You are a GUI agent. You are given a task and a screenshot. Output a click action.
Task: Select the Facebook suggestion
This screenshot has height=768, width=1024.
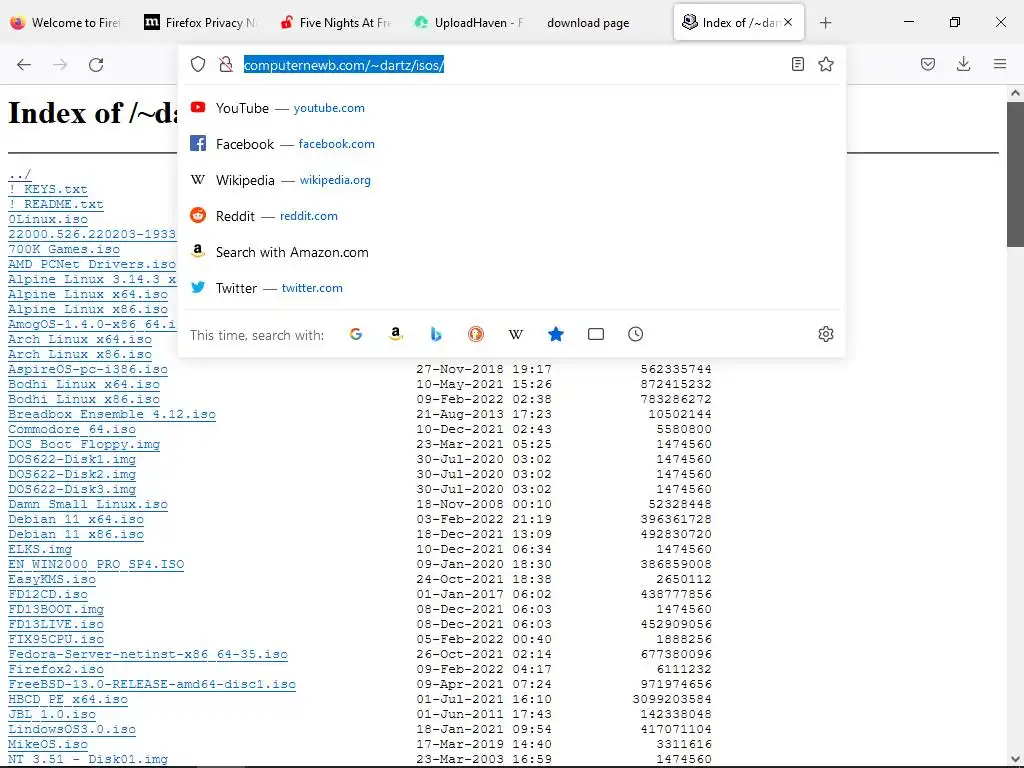click(512, 144)
